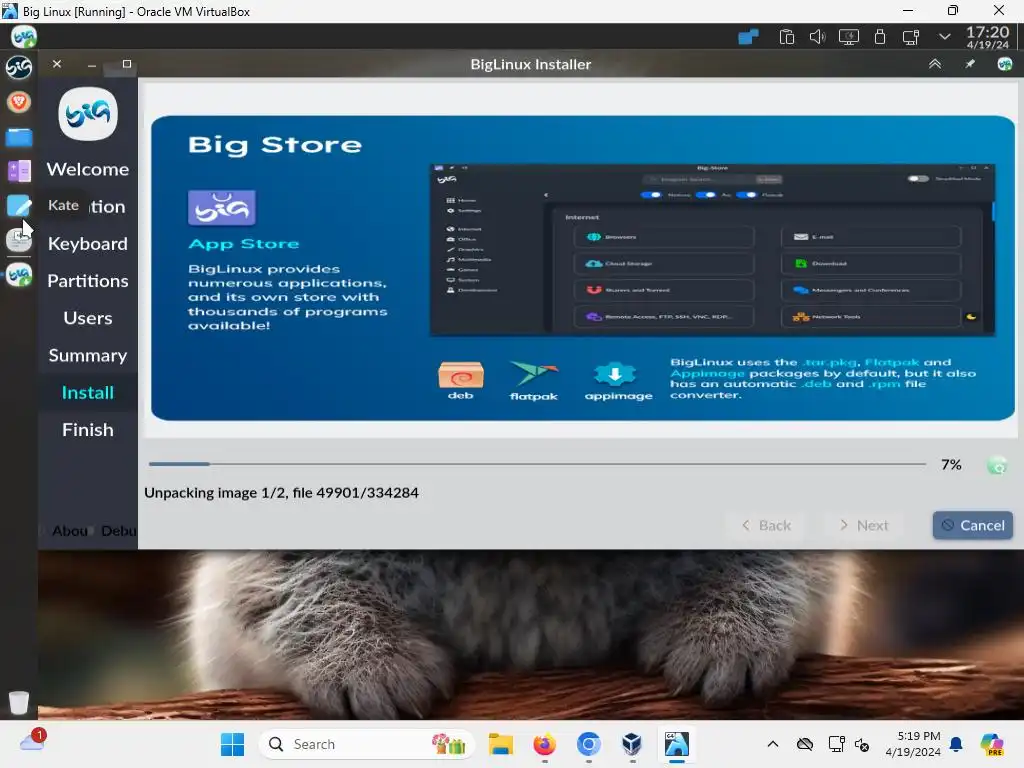
Task: Open the installer disk icon in dock
Action: [19, 240]
